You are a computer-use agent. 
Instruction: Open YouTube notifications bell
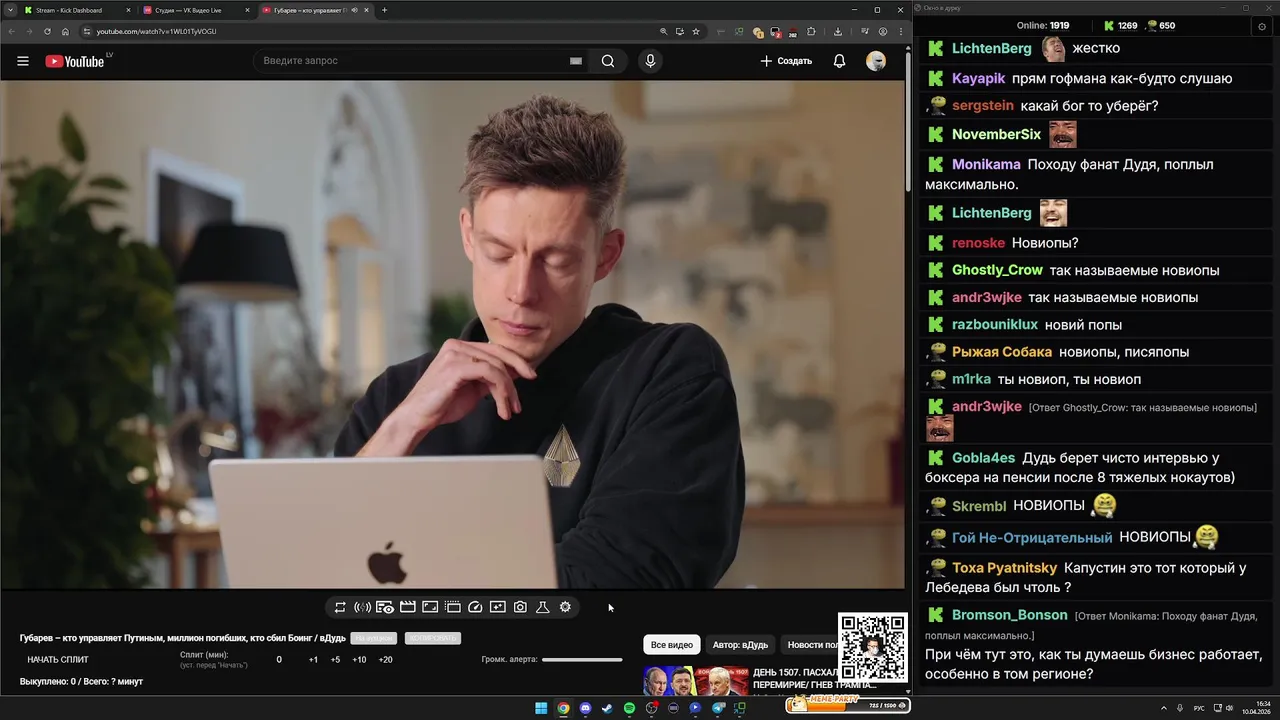pos(840,61)
